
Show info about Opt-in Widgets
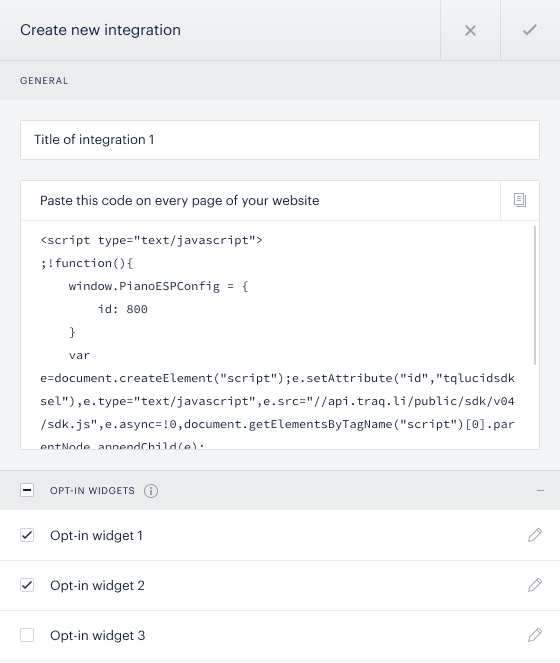pos(151,490)
